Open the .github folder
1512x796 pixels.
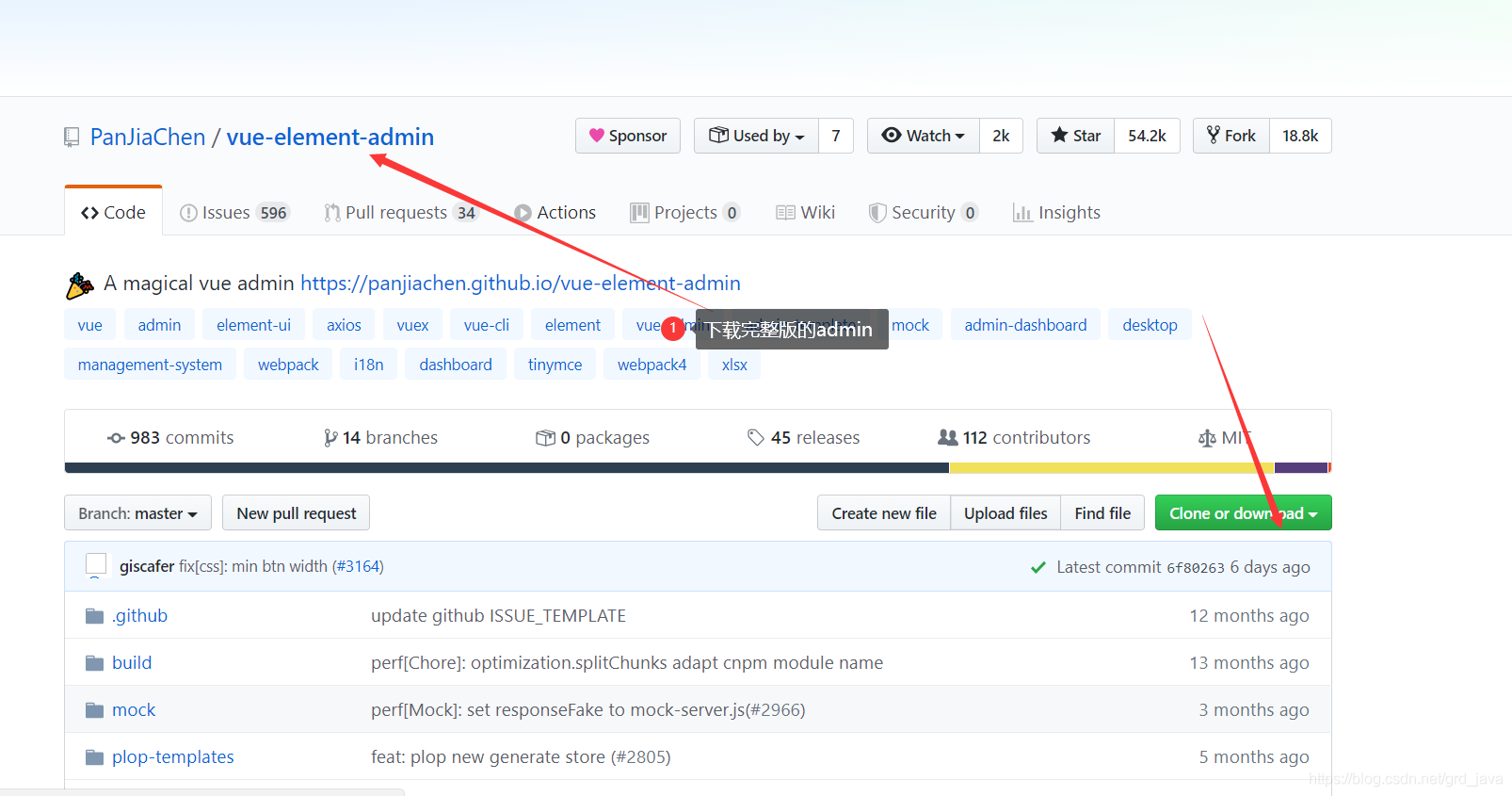pos(139,615)
